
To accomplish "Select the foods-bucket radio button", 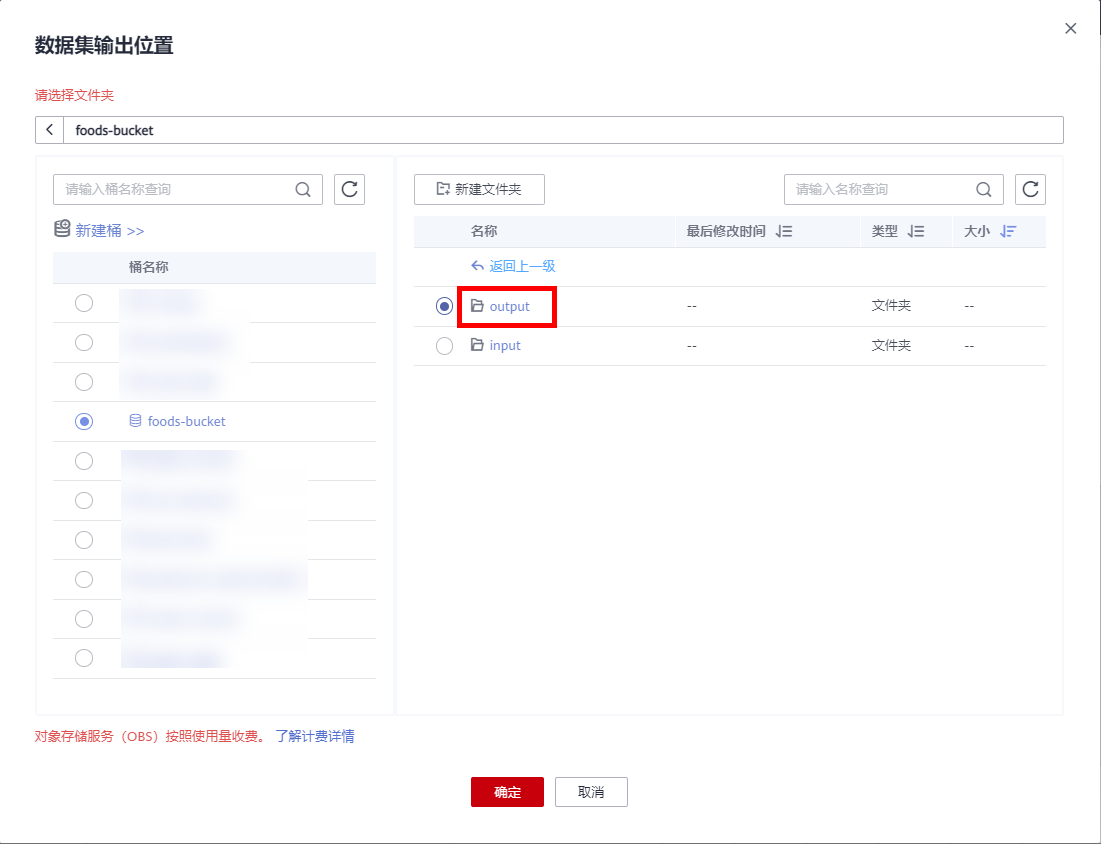I will pos(84,422).
